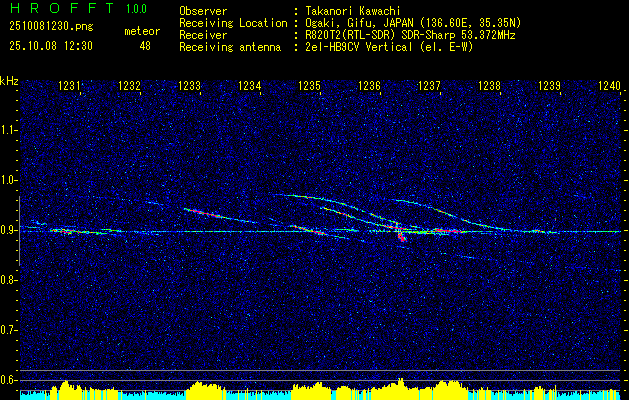Screen dimensions: 629x400
Task: Click the meteor count value 48
Action: 145,46
